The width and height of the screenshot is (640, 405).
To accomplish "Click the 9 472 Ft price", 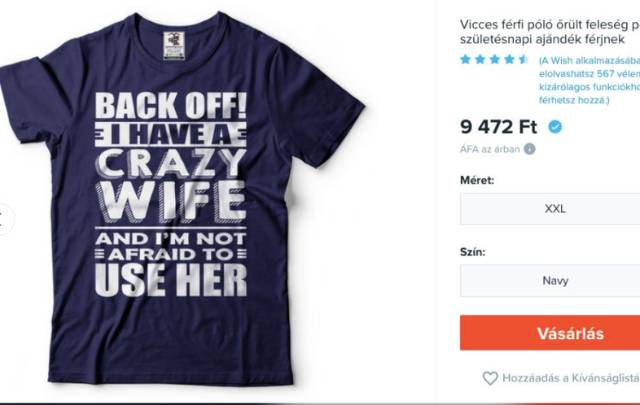I will click(499, 127).
